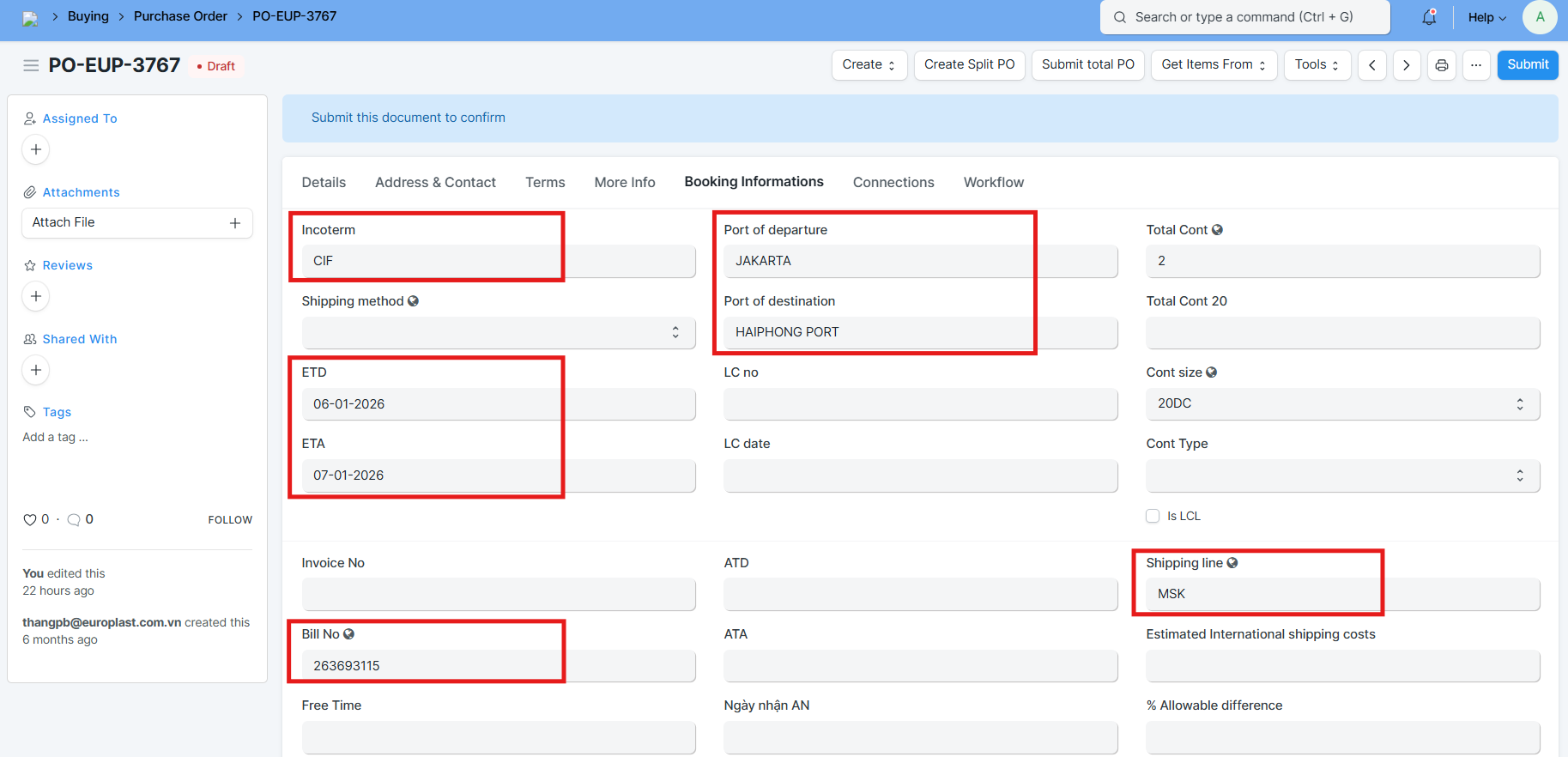Open the Connections tab

click(x=893, y=182)
